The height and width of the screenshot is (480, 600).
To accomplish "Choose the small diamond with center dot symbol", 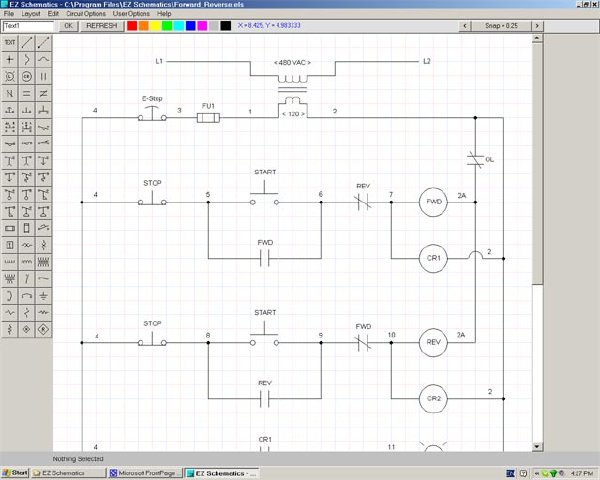I will [26, 329].
